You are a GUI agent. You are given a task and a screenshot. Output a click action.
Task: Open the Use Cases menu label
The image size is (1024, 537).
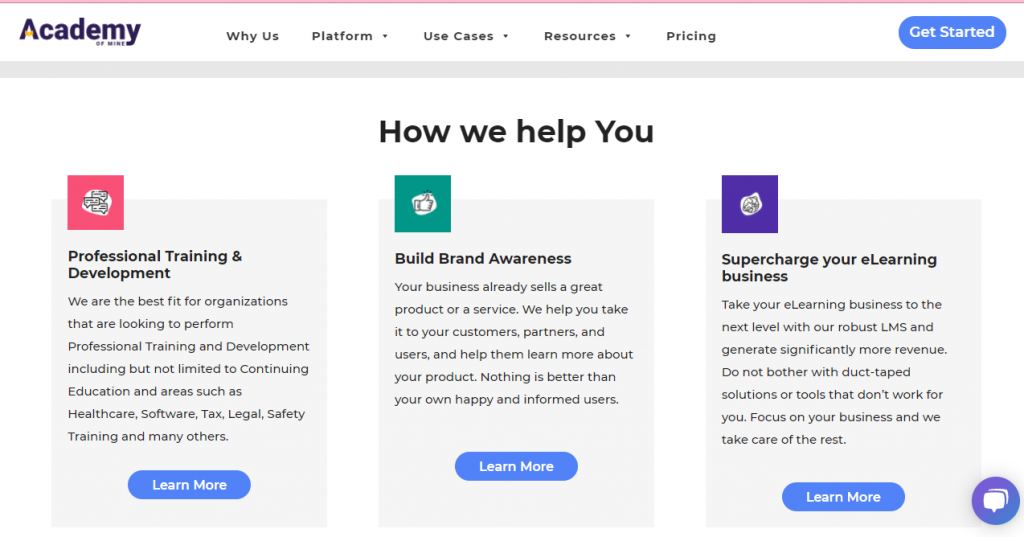pos(458,37)
